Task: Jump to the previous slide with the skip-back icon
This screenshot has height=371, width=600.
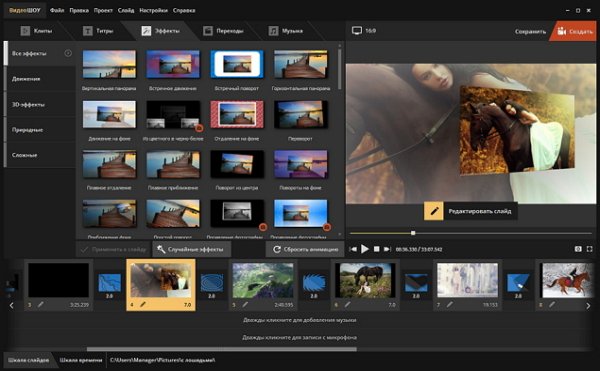Action: point(353,249)
